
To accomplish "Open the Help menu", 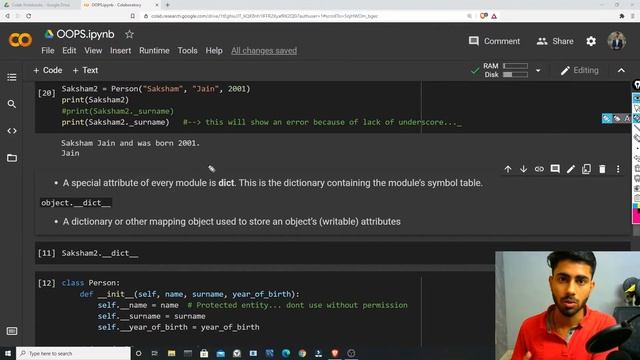I will pos(214,51).
